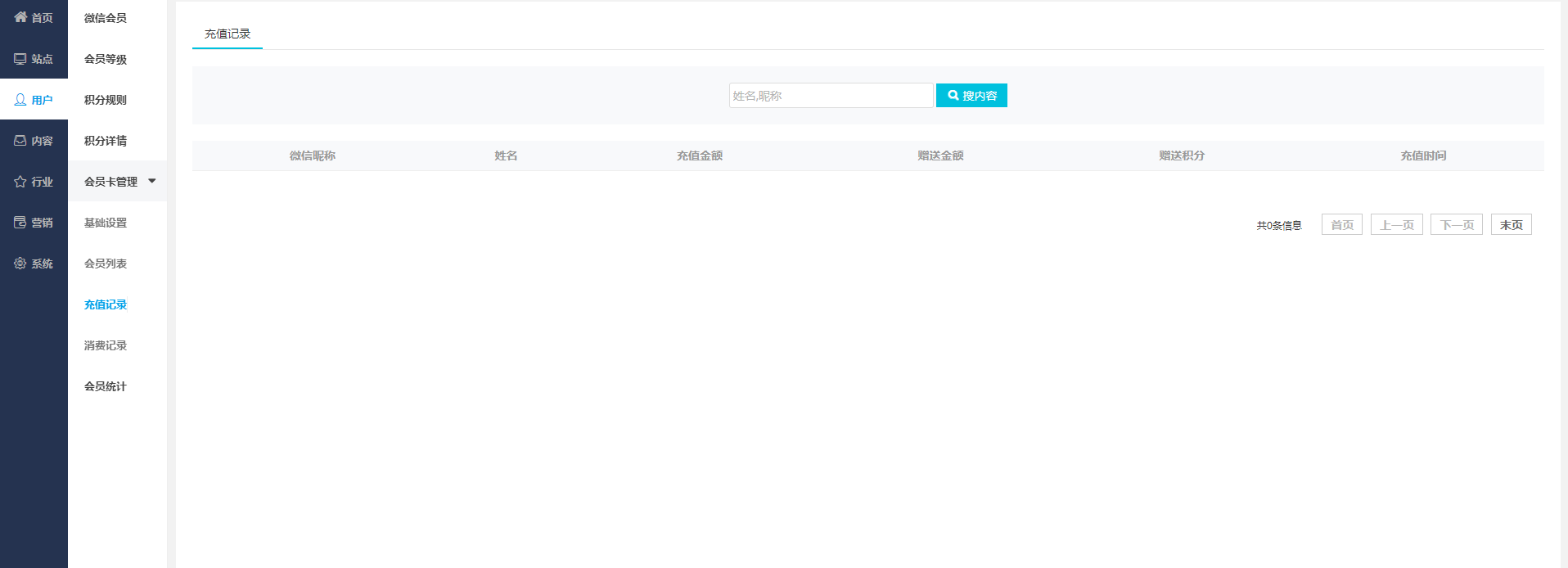
Task: Open the 营销 wallet icon
Action: [20, 223]
